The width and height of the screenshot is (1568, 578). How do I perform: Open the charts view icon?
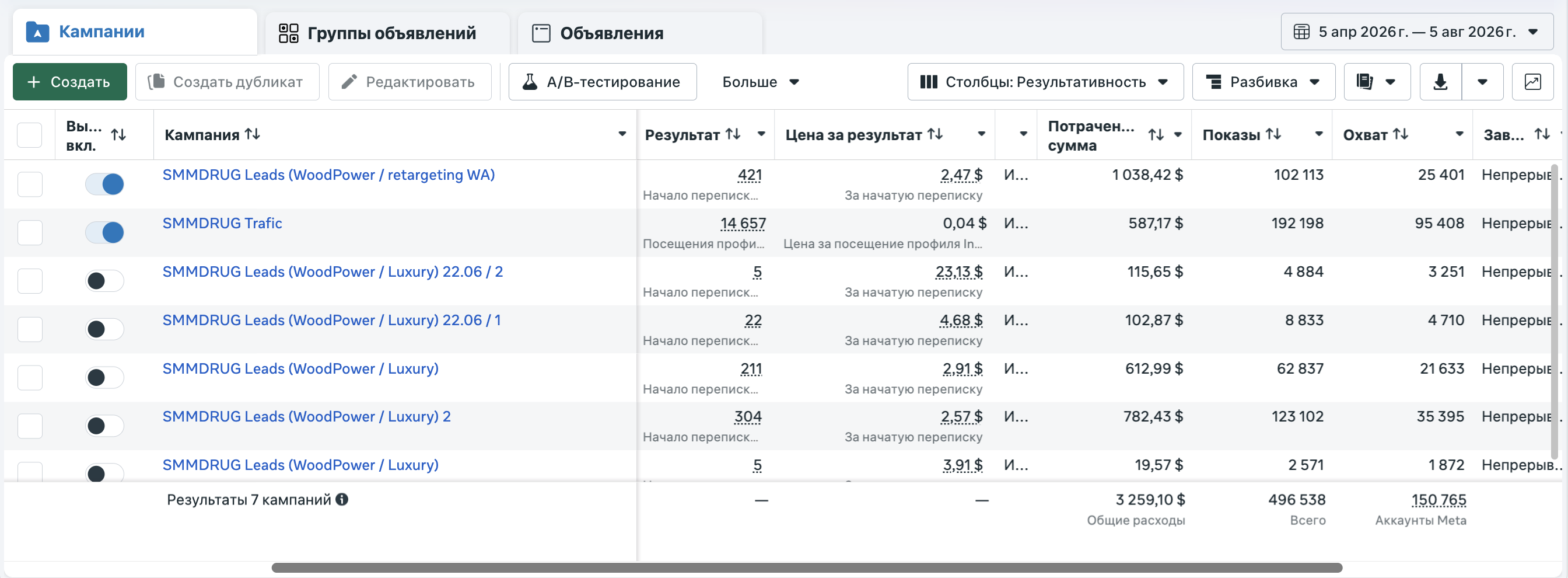coord(1532,82)
